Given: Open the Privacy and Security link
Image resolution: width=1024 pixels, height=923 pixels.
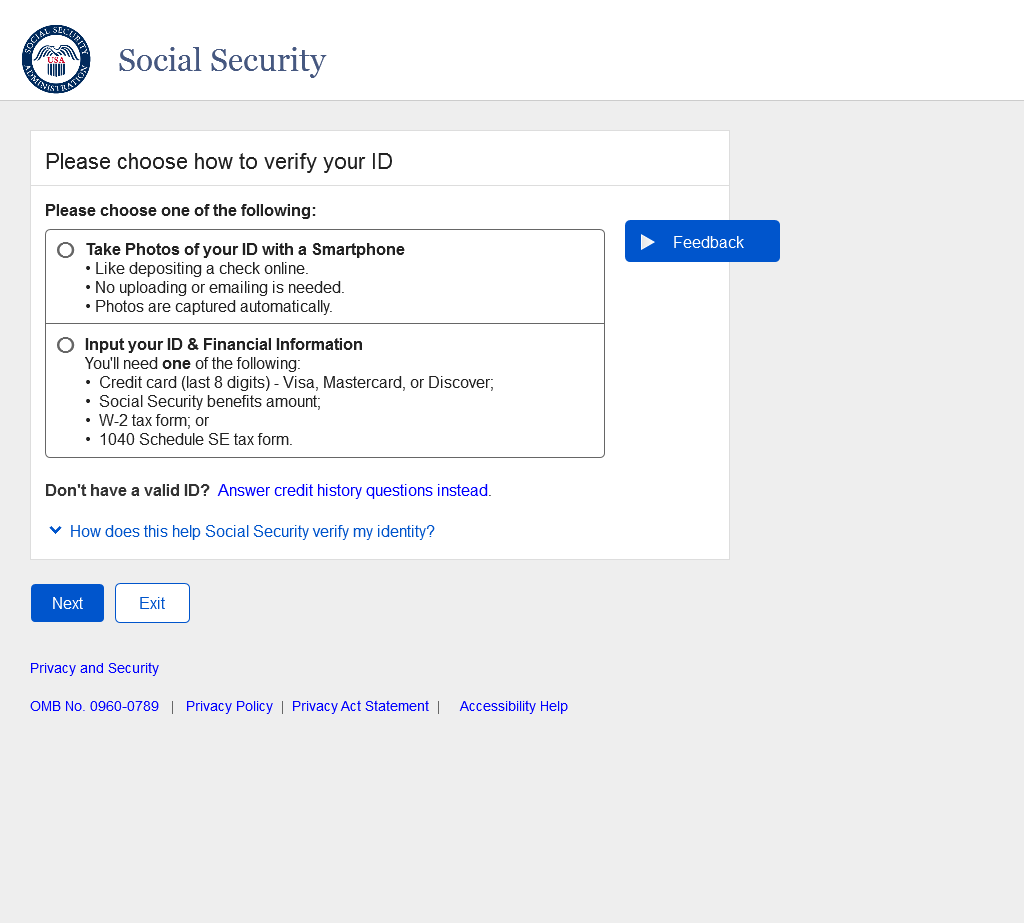Looking at the screenshot, I should click(x=94, y=668).
